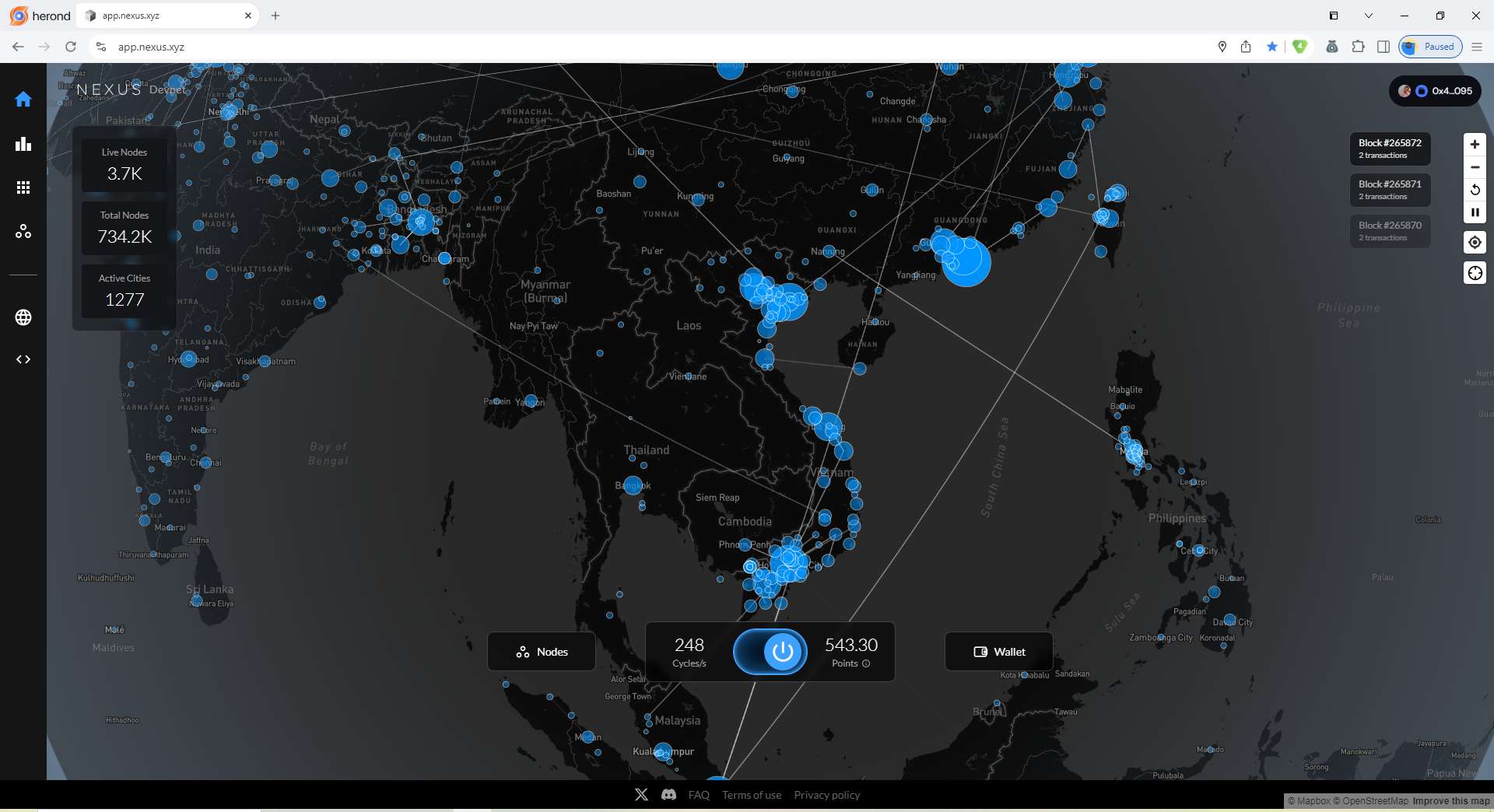Open the bar chart stats icon
Viewport: 1494px width, 812px height.
pos(23,144)
